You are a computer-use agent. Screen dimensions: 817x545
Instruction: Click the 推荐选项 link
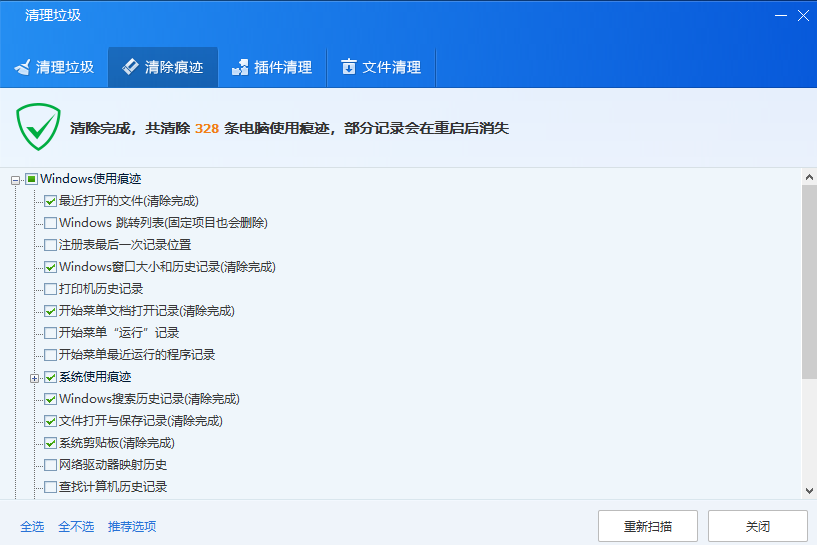[132, 526]
